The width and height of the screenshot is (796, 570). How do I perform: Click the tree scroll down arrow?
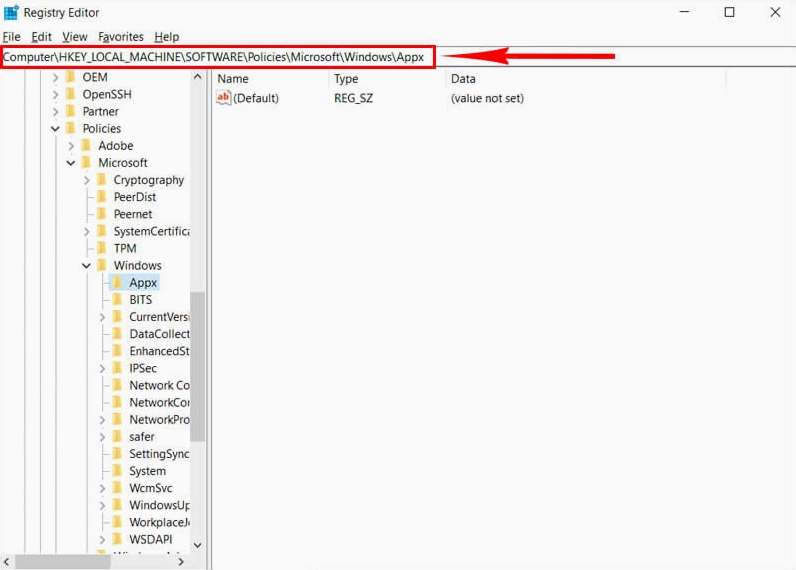pyautogui.click(x=197, y=545)
